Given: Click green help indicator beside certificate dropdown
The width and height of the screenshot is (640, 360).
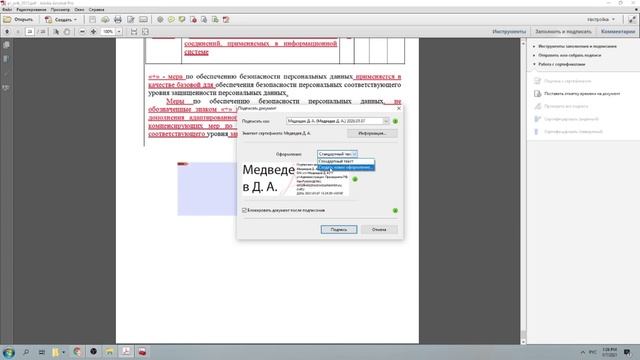Looking at the screenshot, I should (395, 121).
